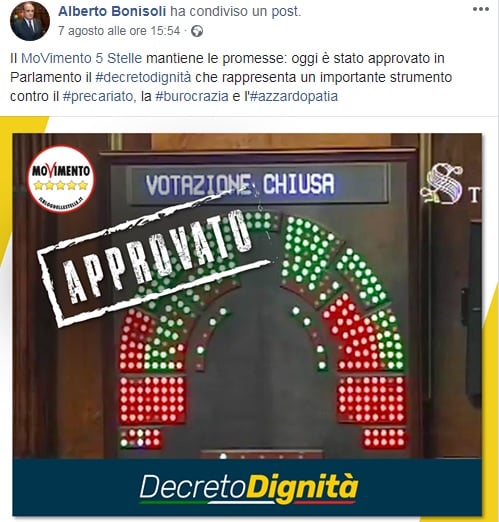
Task: Click the globe public privacy icon
Action: [x=197, y=31]
